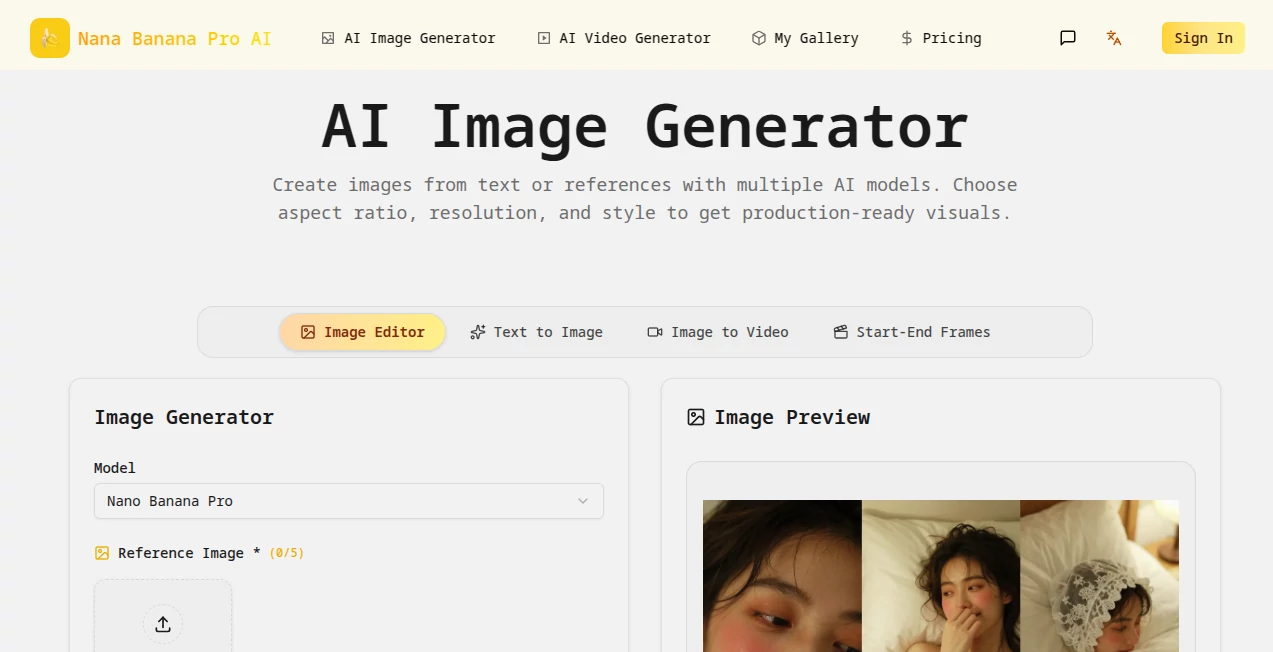Click the language translation icon

click(x=1114, y=38)
